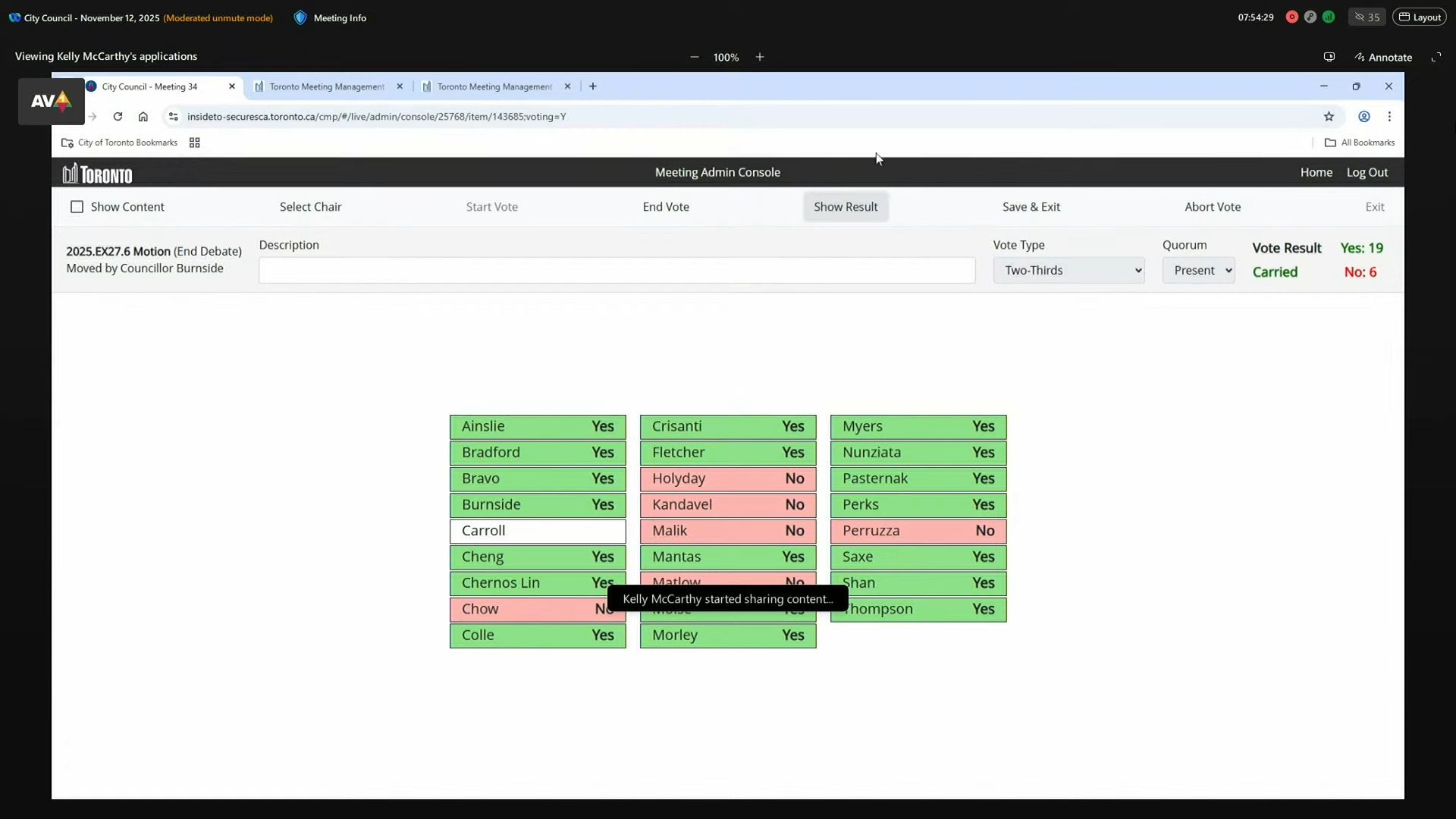Click the grey key icon in the top bar
The image size is (1456, 819).
click(1310, 17)
